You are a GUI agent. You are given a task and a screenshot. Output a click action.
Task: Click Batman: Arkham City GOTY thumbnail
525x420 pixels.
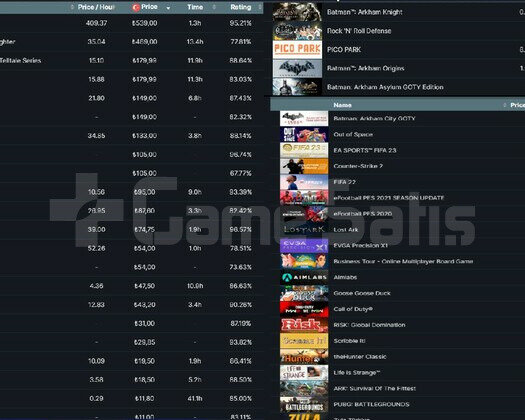pyautogui.click(x=304, y=119)
